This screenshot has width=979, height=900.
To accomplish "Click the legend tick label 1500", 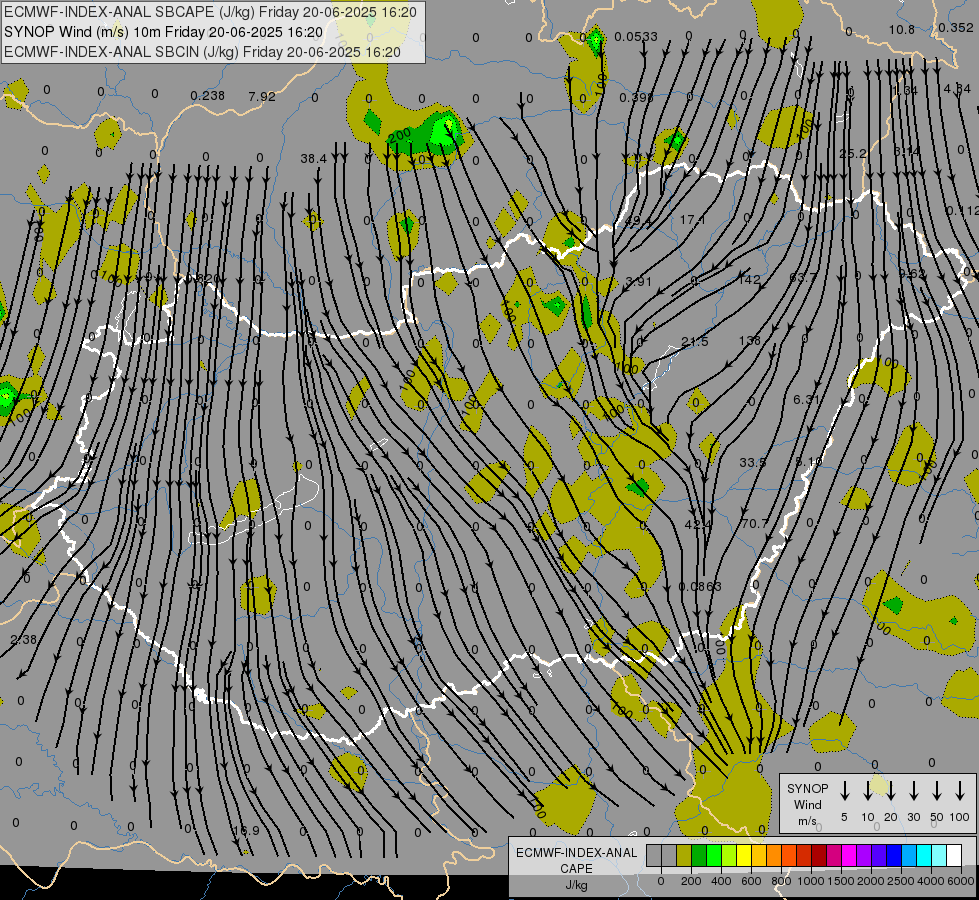I will [x=841, y=881].
